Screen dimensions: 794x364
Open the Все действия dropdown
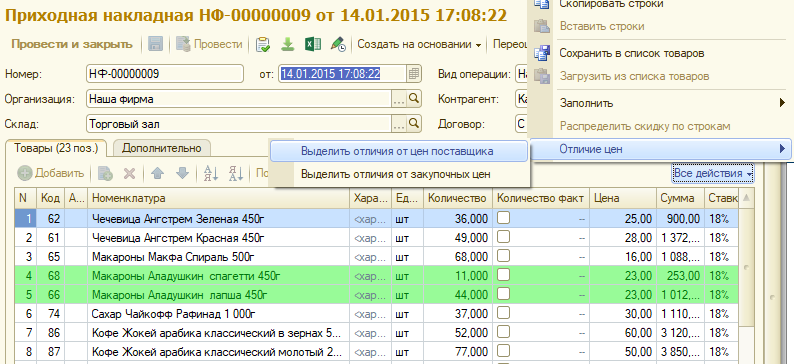713,173
